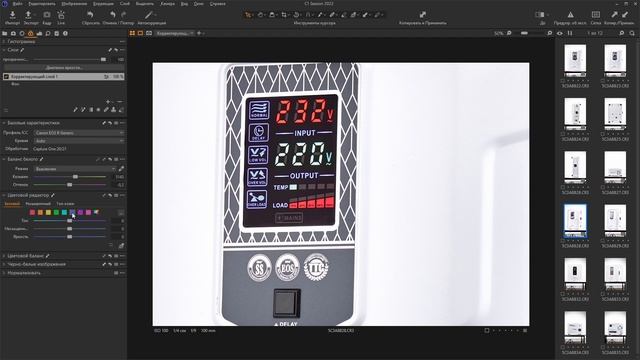Open the viewer layer selection dropdown
Image resolution: width=640 pixels, height=360 pixels.
(175, 33)
